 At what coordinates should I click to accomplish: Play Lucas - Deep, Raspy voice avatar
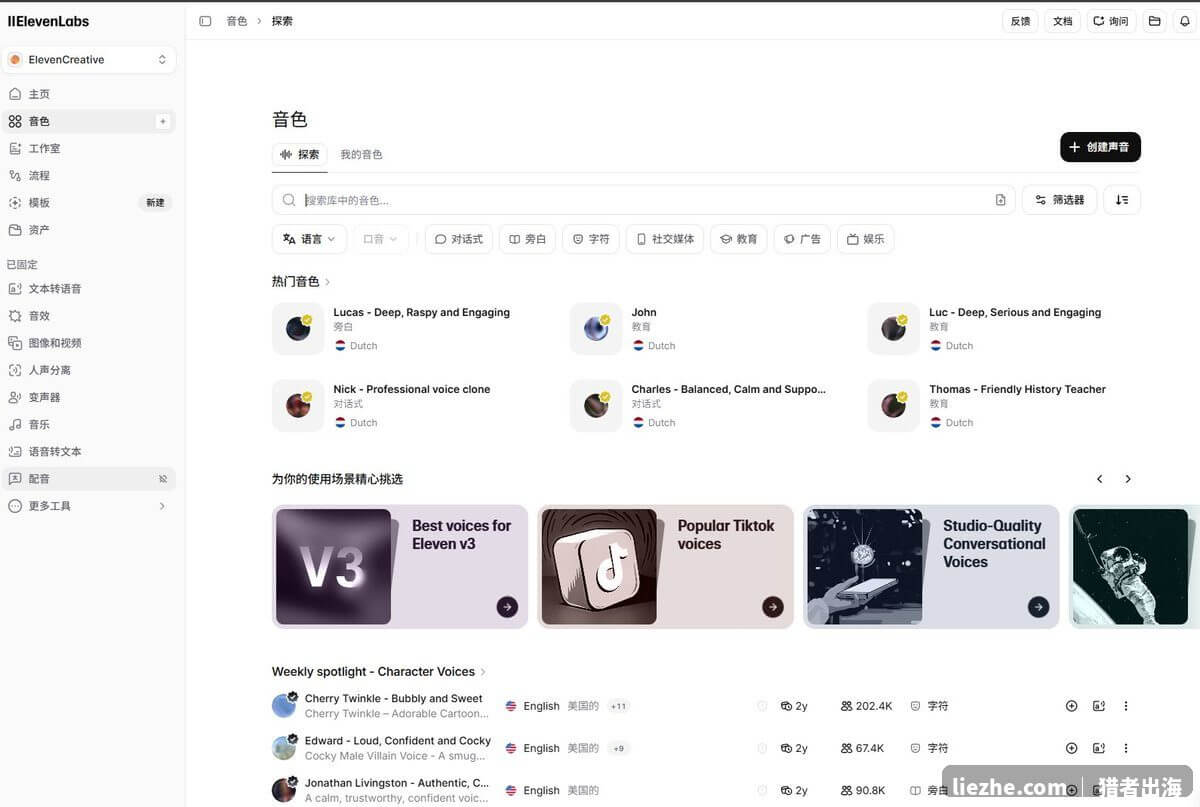click(298, 329)
